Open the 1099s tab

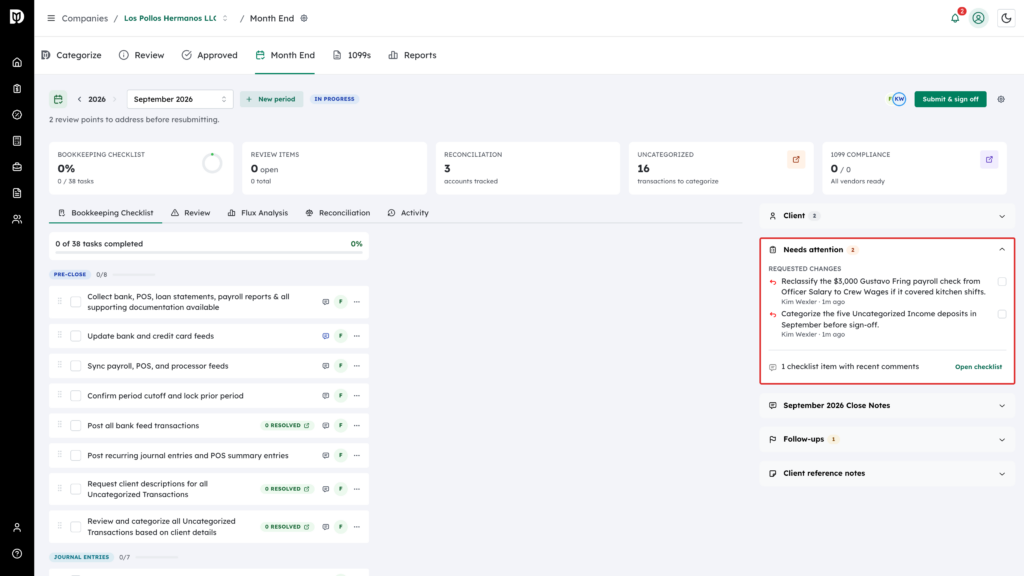[351, 56]
